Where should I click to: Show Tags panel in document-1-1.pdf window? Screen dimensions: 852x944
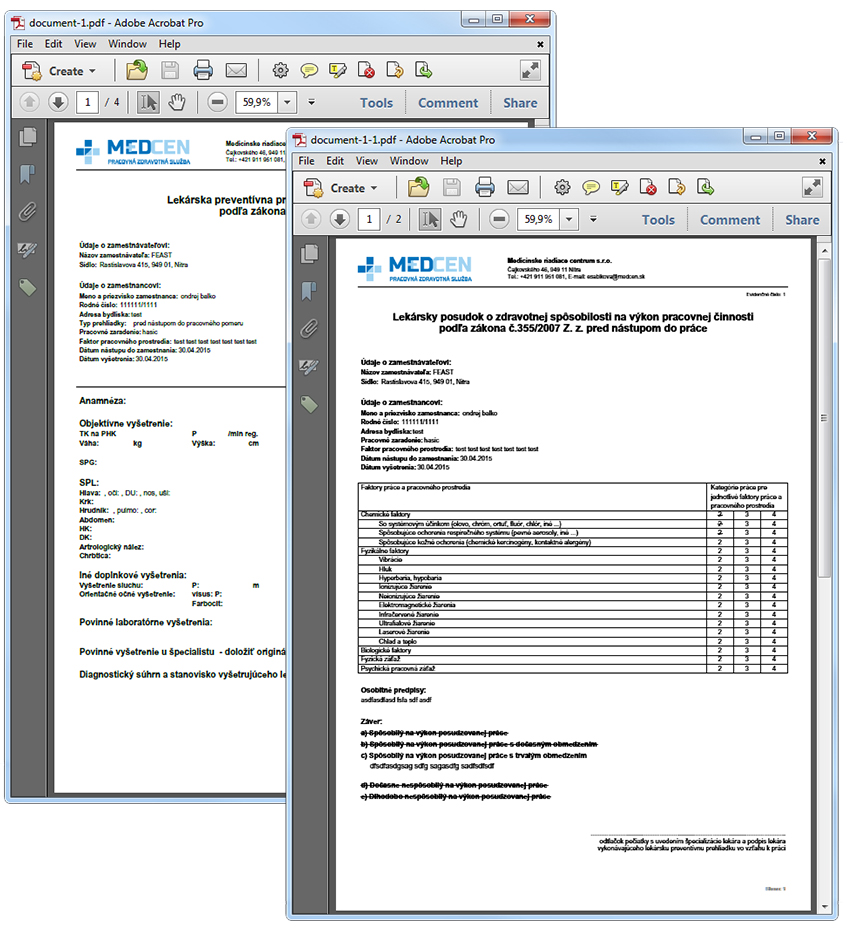click(x=309, y=404)
